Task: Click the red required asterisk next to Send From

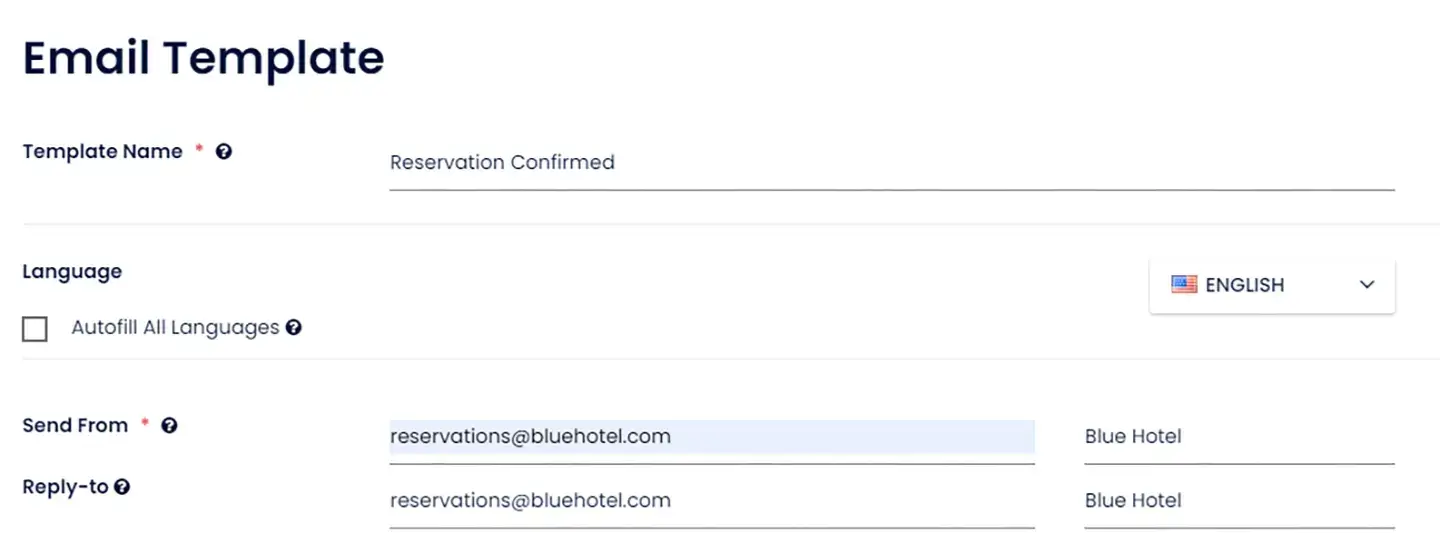Action: coord(145,424)
